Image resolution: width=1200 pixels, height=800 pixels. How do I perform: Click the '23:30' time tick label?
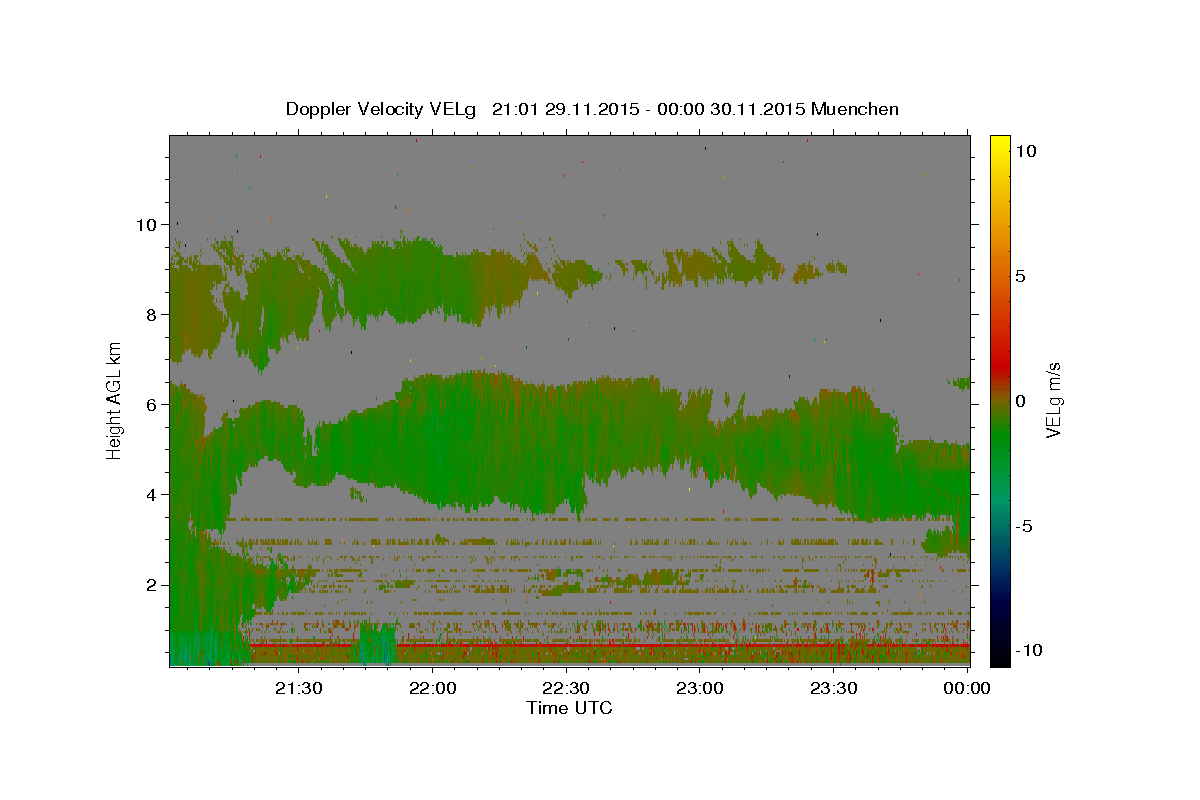click(834, 688)
